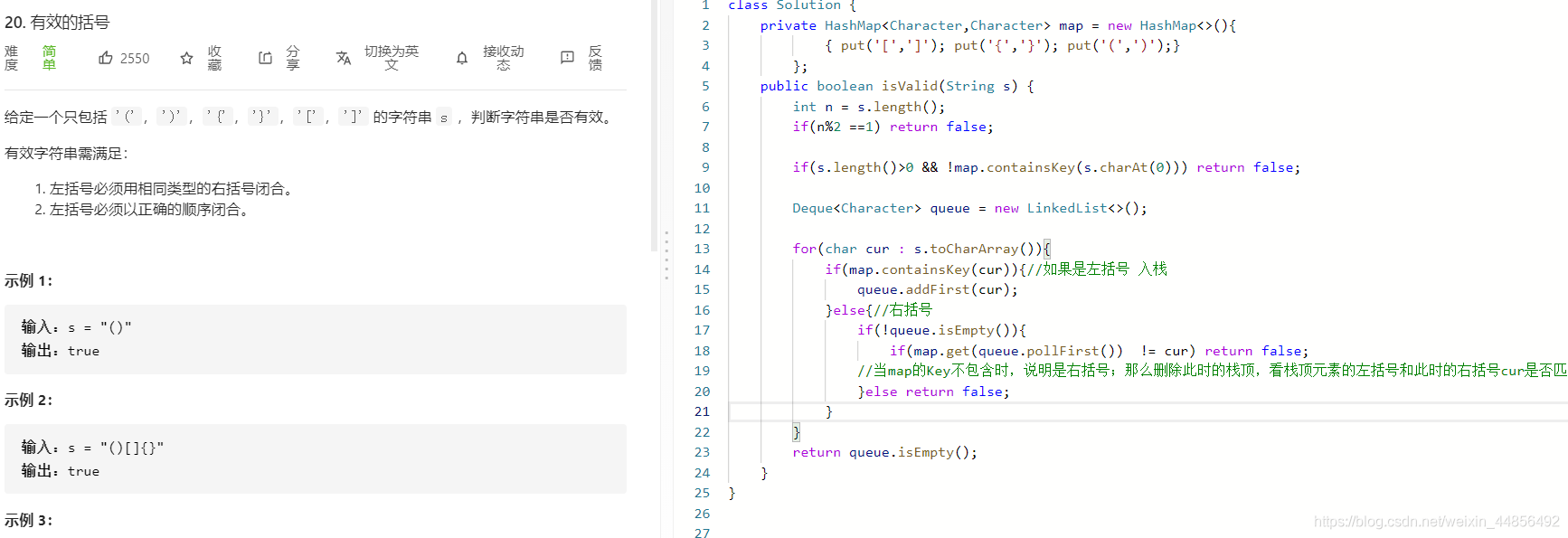Image resolution: width=1568 pixels, height=538 pixels.
Task: Click the problem description scrollbar
Action: 655,126
